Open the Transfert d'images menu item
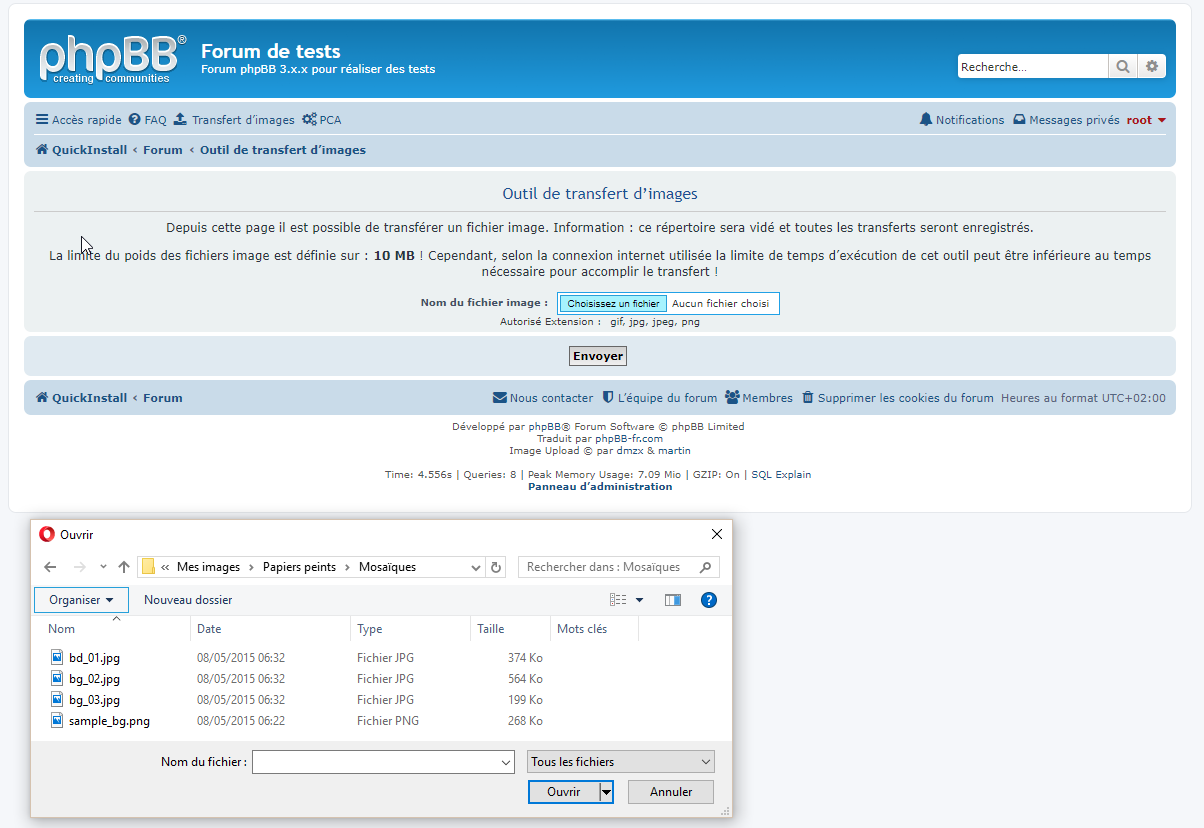The height and width of the screenshot is (828, 1204). [234, 120]
